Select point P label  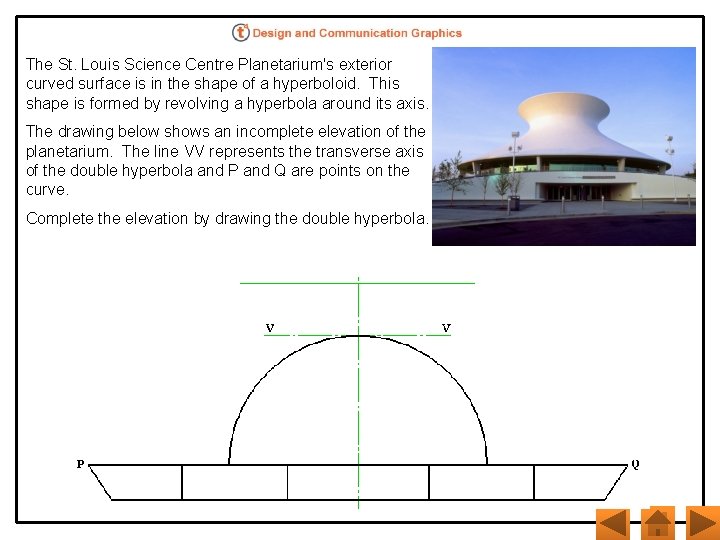pyautogui.click(x=80, y=464)
